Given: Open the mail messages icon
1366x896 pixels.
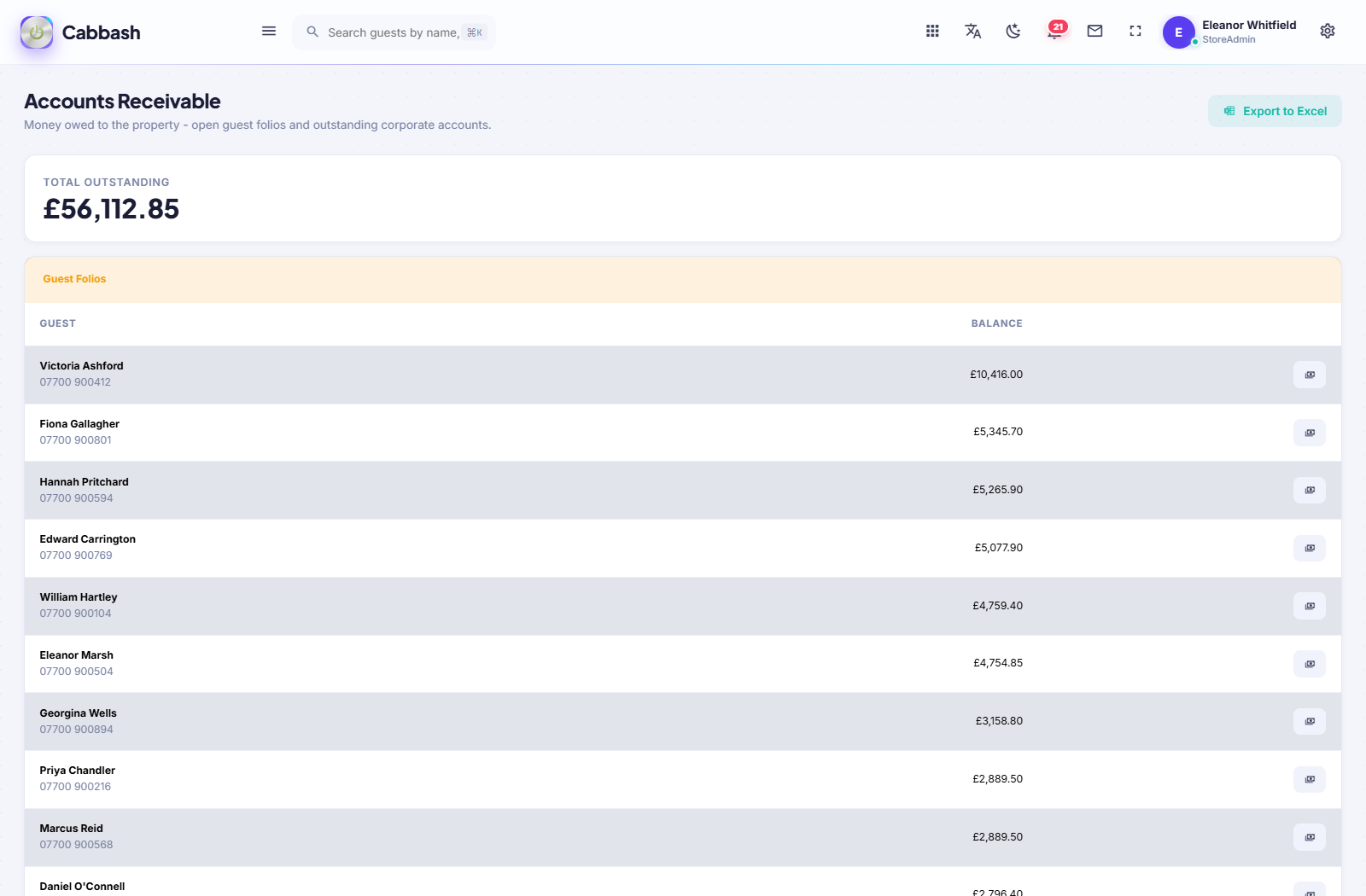Looking at the screenshot, I should click(x=1095, y=31).
